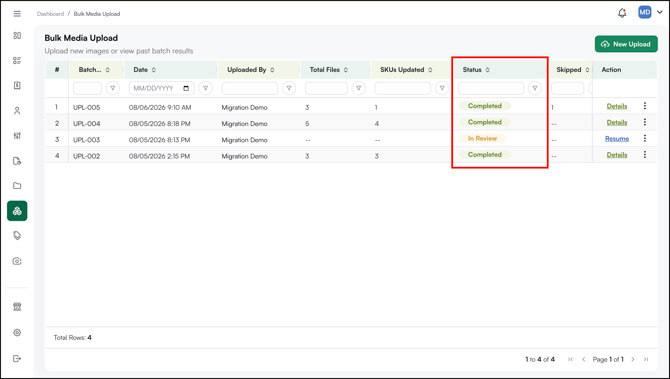Screen dimensions: 670x379
Task: Sort by Batch column header
Action: pos(94,70)
